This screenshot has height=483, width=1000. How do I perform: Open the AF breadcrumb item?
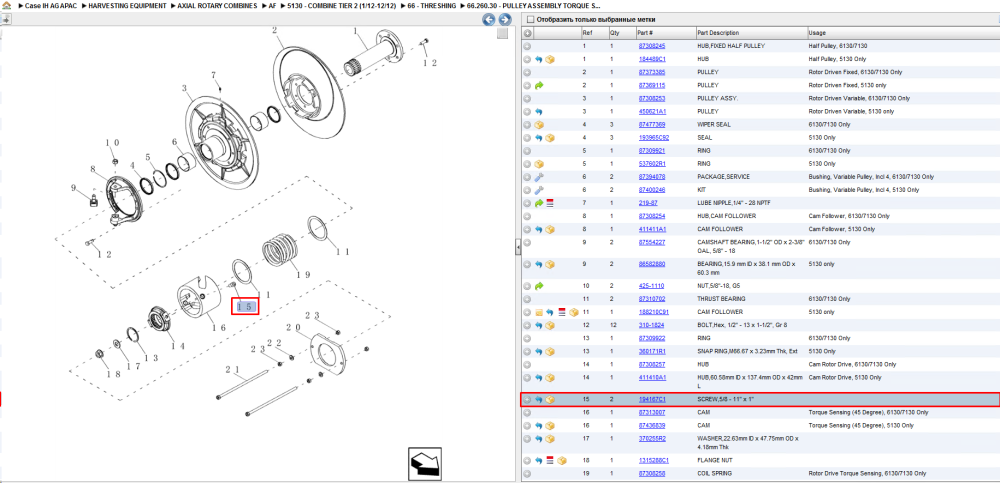point(273,5)
